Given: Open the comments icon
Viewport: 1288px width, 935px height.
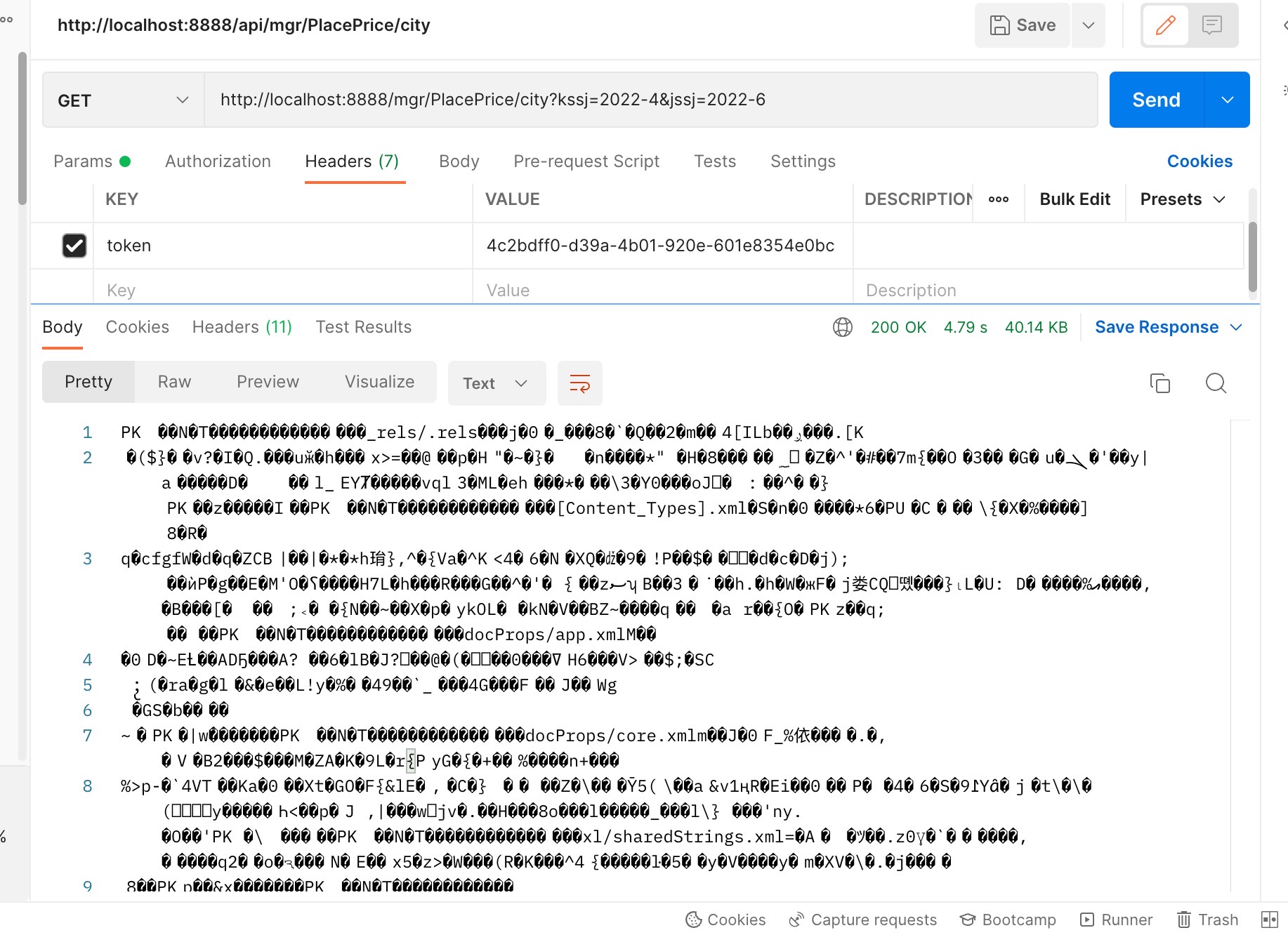Looking at the screenshot, I should tap(1212, 25).
